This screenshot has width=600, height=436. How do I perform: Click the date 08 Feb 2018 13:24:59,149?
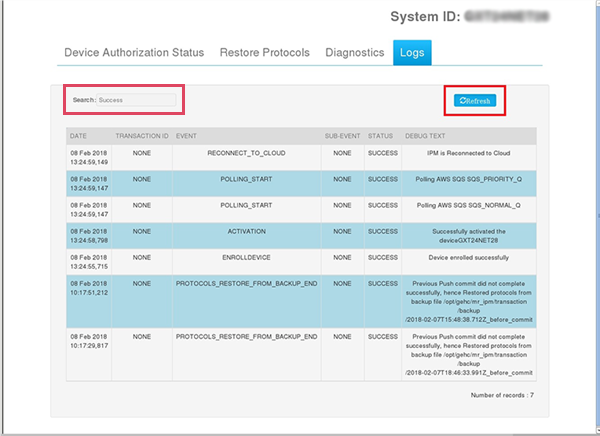pyautogui.click(x=89, y=157)
